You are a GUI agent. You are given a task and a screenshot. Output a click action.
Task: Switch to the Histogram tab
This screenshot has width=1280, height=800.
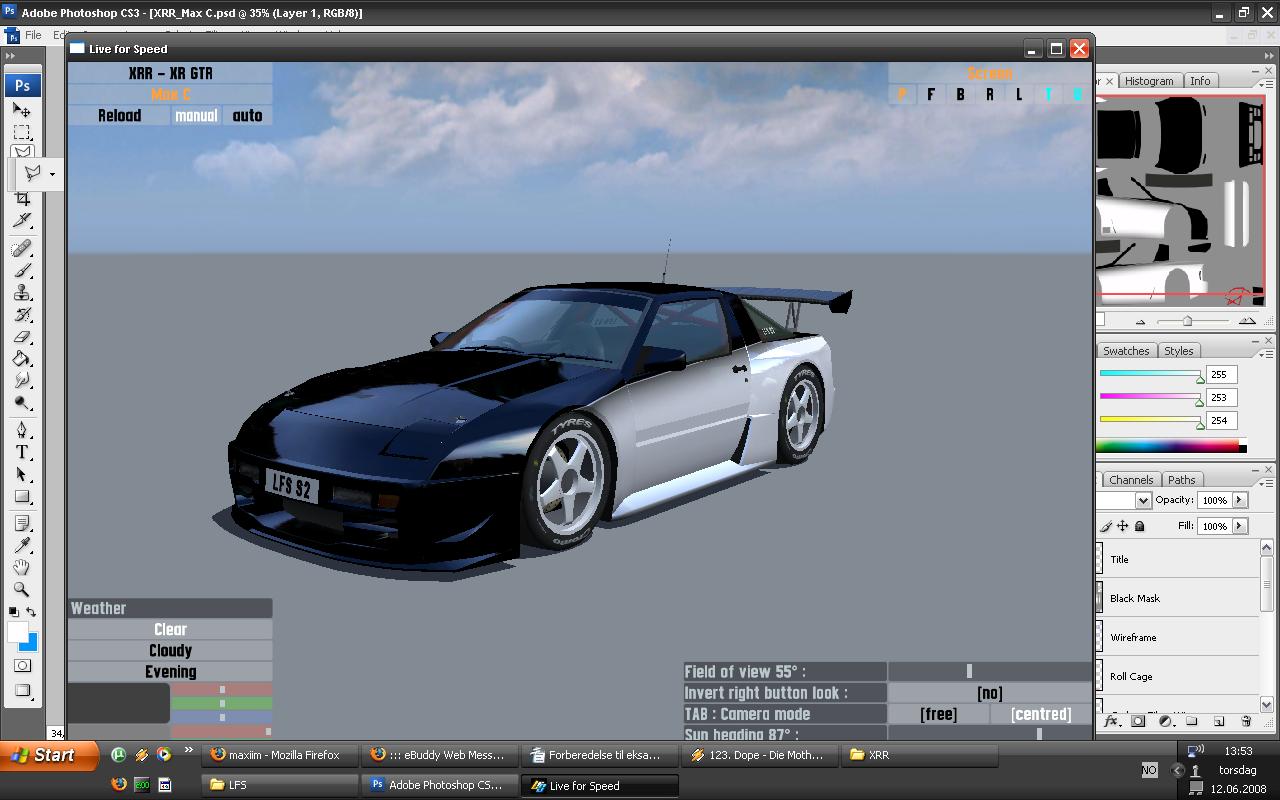[x=1149, y=81]
